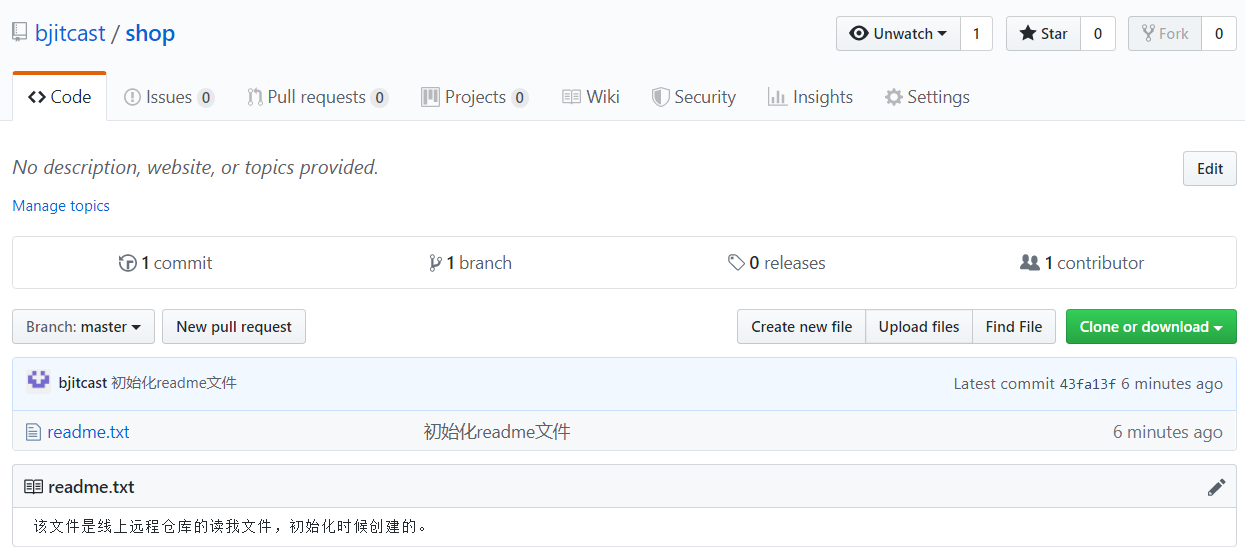Edit the repository description

(1209, 169)
